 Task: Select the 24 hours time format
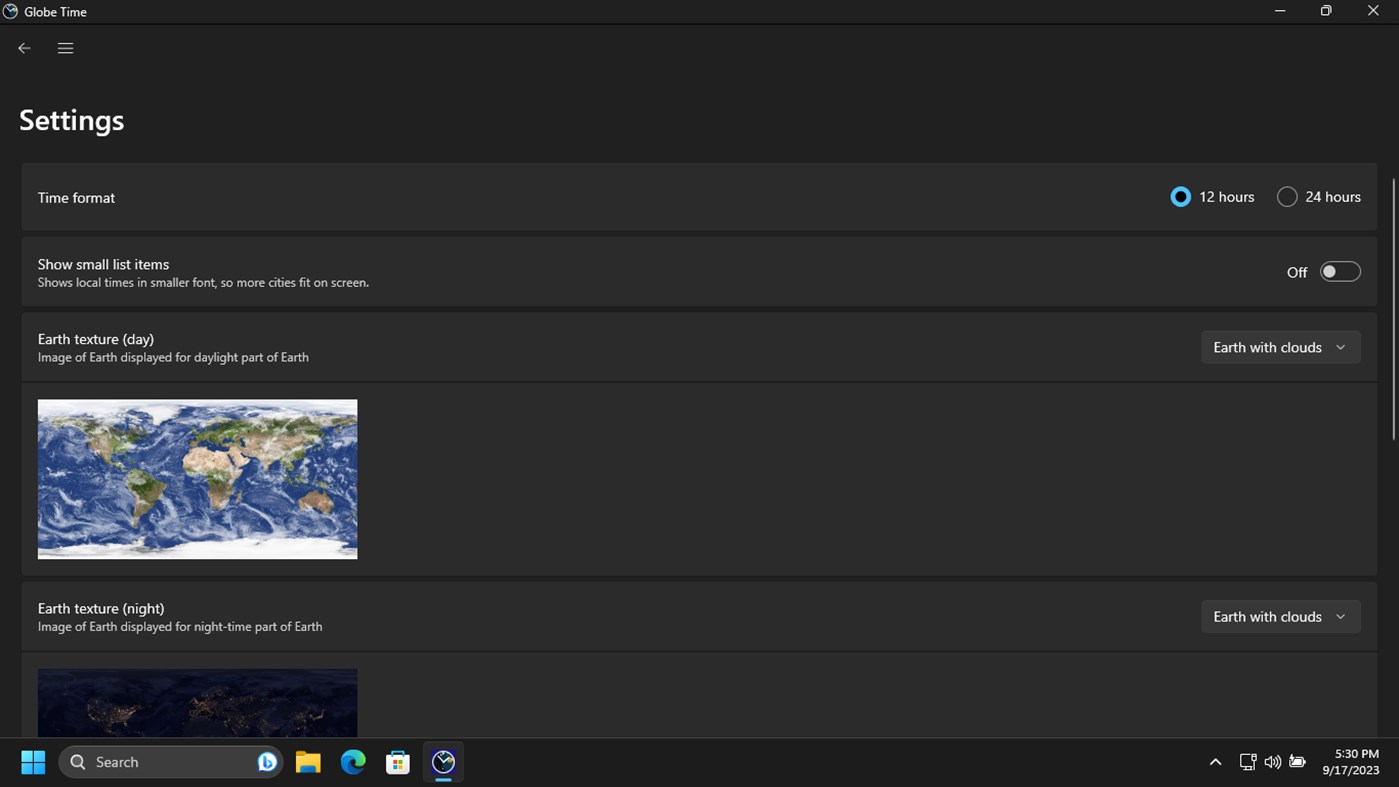coord(1318,197)
